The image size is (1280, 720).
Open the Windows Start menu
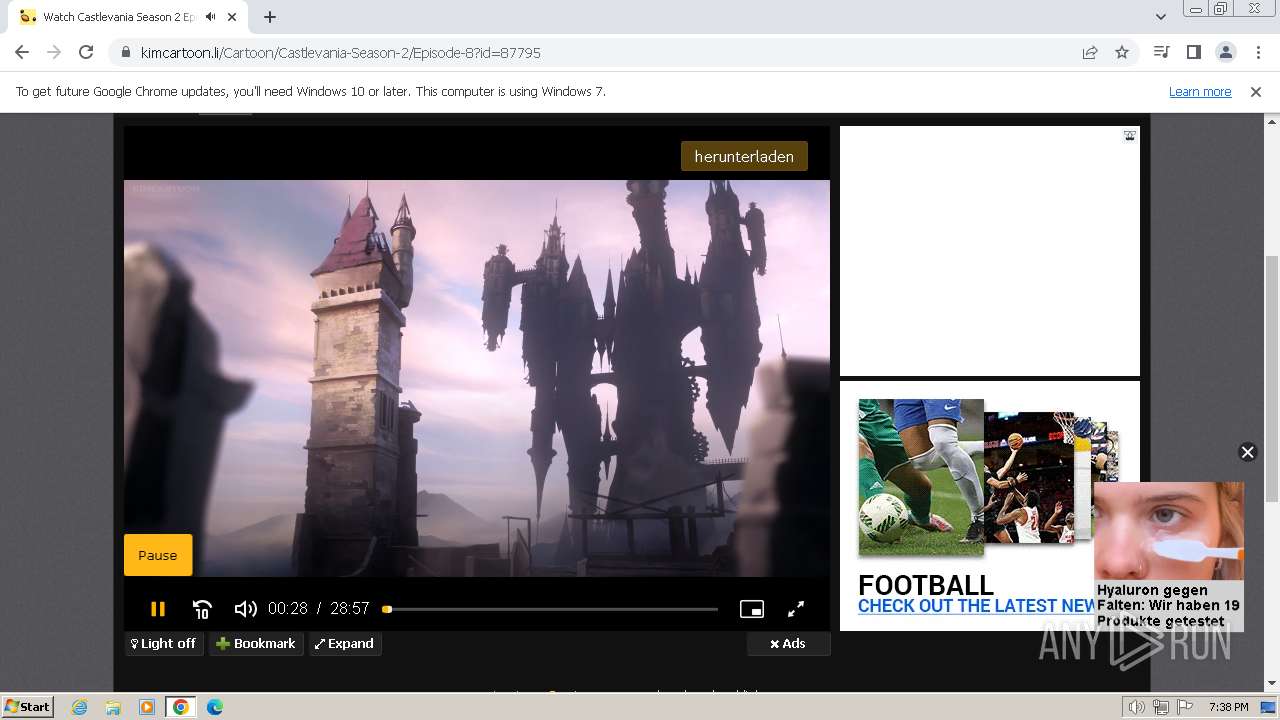27,706
